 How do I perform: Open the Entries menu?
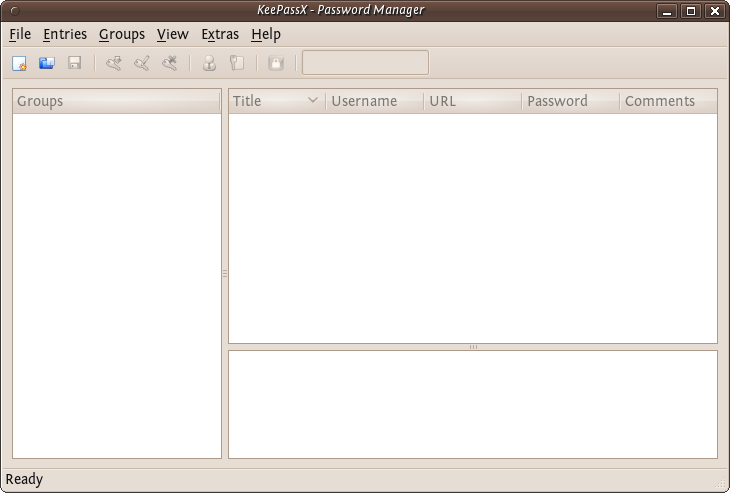(65, 34)
